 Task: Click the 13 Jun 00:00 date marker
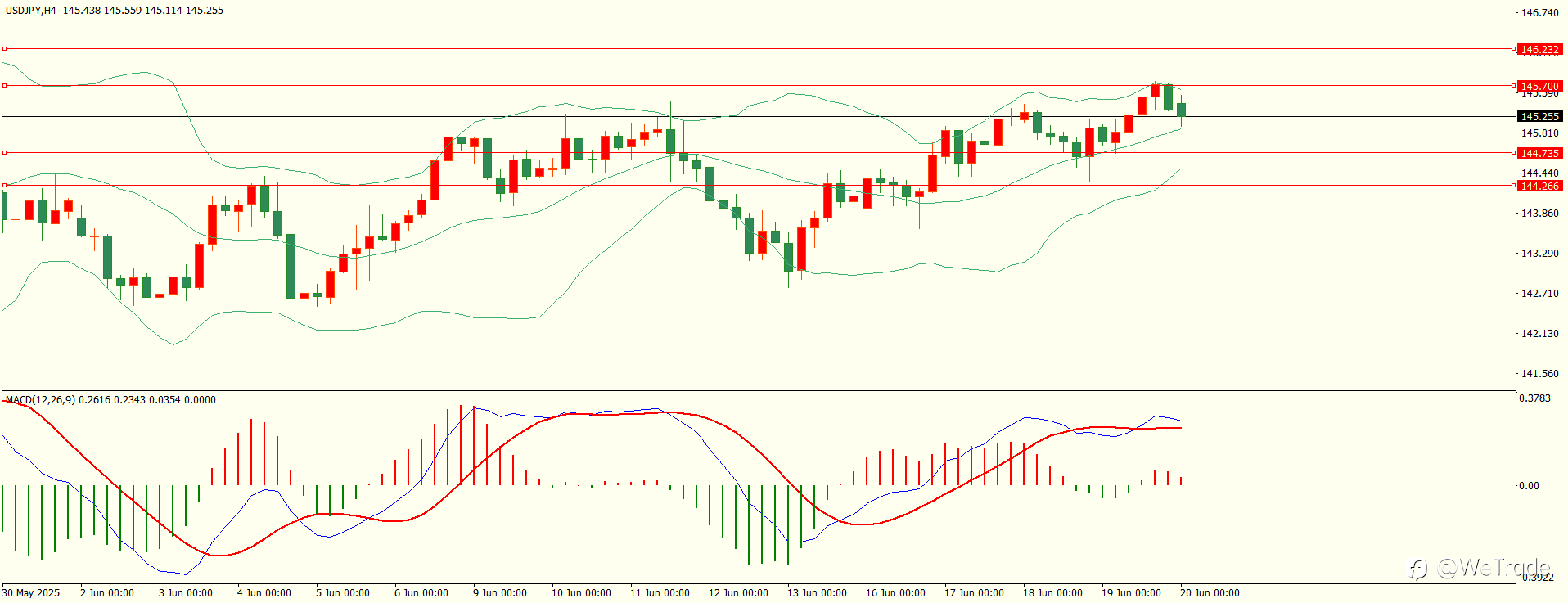pos(817,593)
